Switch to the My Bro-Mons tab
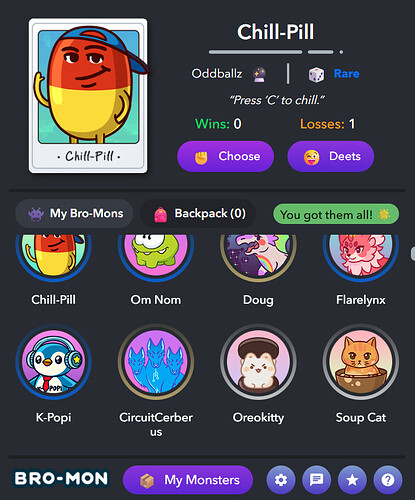Viewport: 415px width, 500px height. pyautogui.click(x=74, y=214)
